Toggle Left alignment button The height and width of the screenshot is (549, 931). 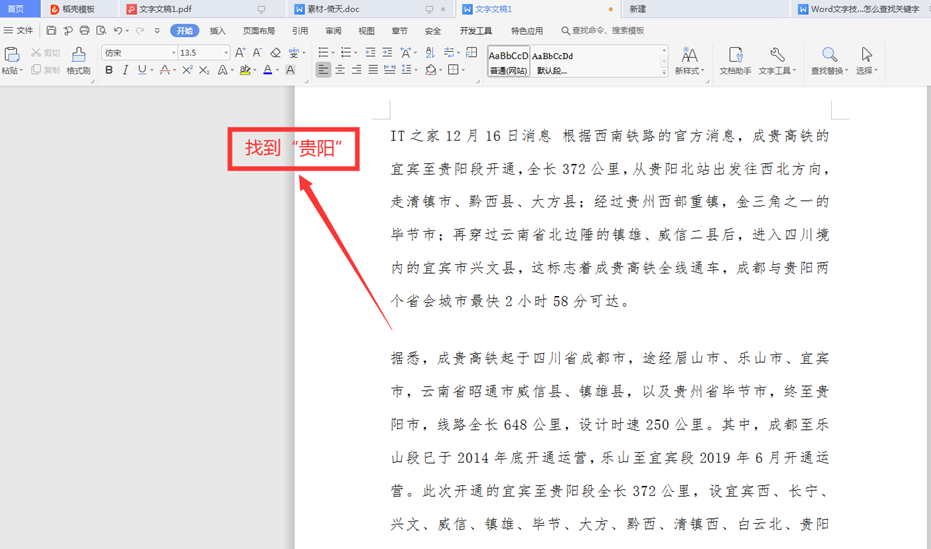point(323,70)
